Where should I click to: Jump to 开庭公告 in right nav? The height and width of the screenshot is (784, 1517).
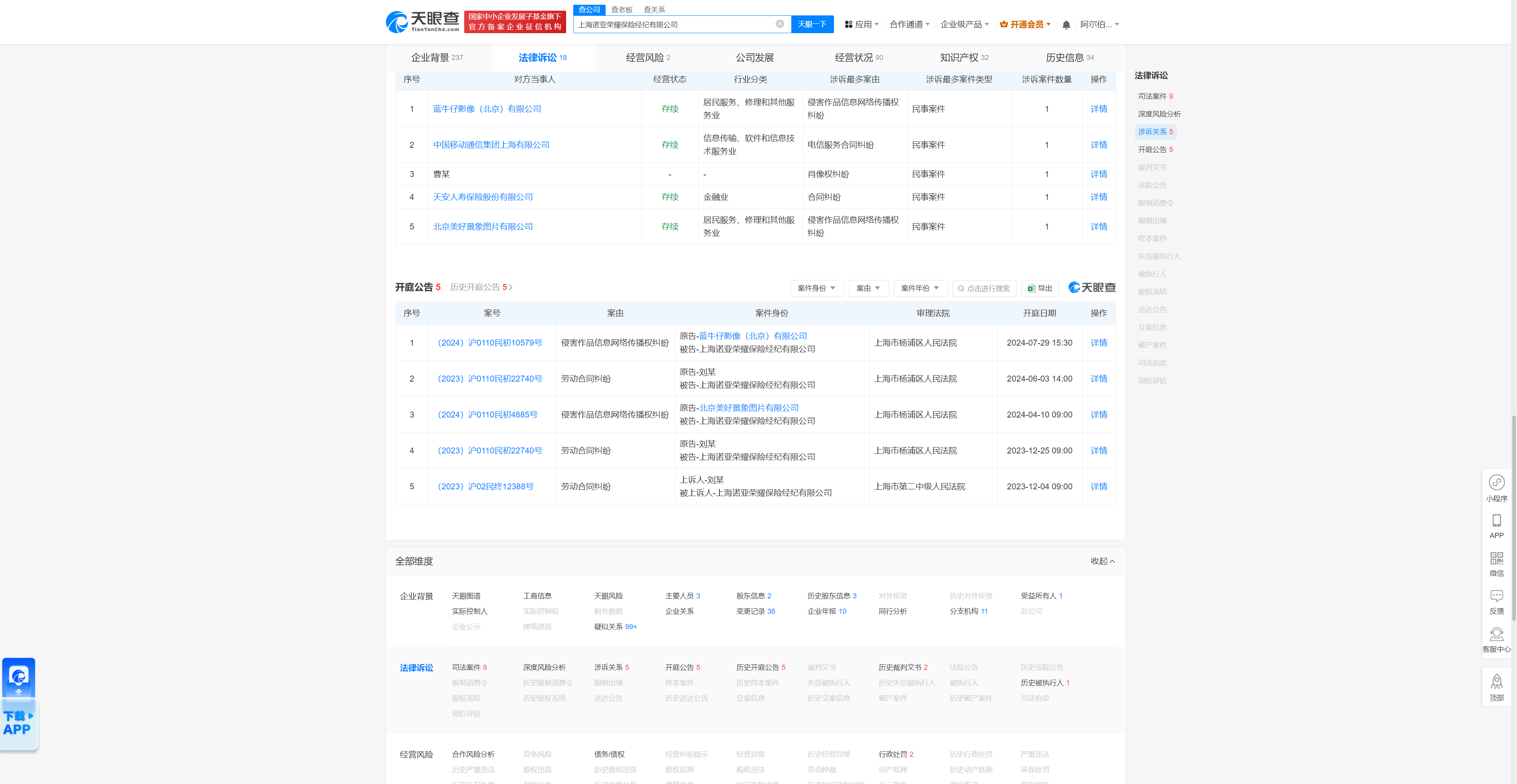click(1155, 150)
